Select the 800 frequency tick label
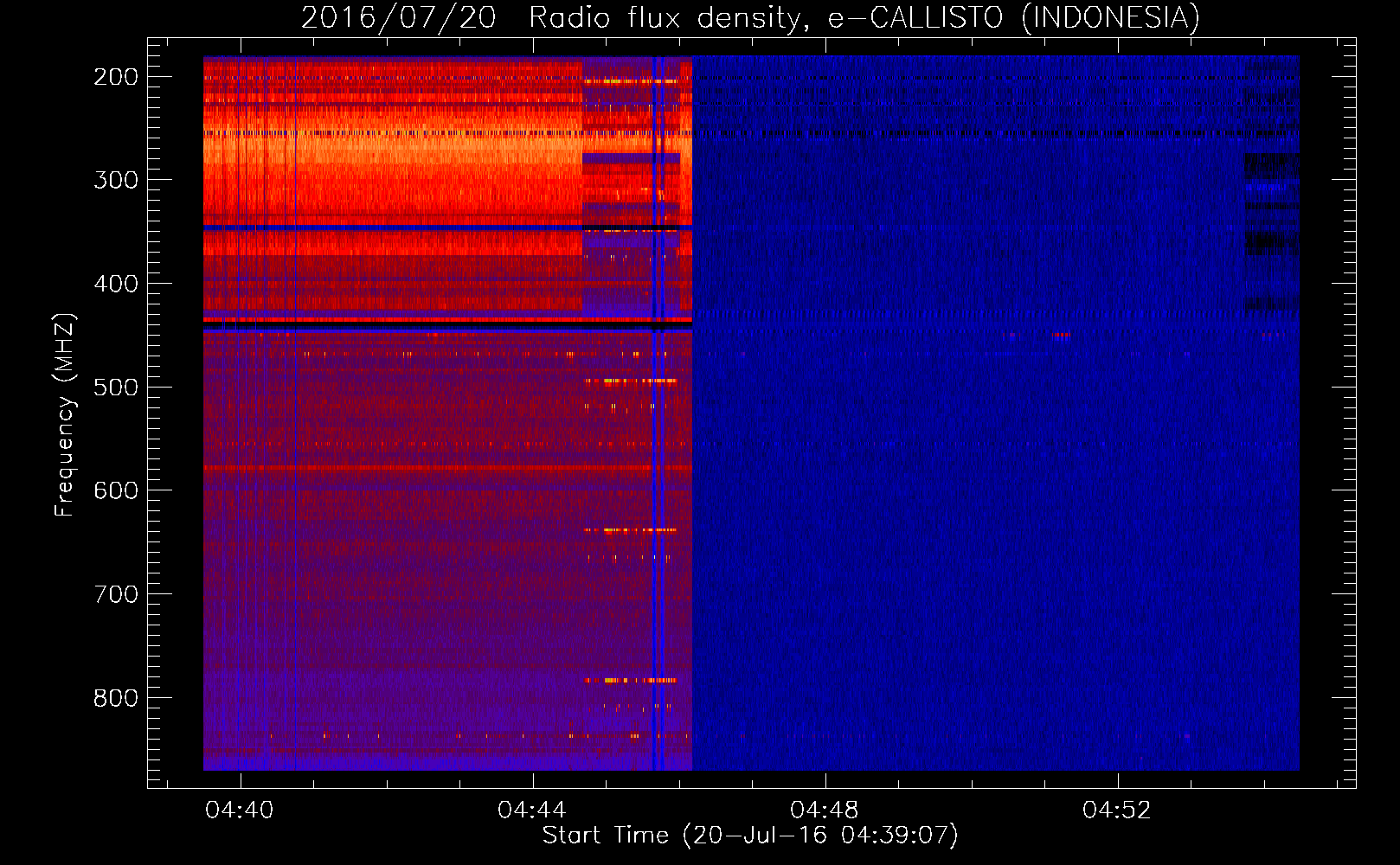The width and height of the screenshot is (1400, 865). [x=116, y=698]
